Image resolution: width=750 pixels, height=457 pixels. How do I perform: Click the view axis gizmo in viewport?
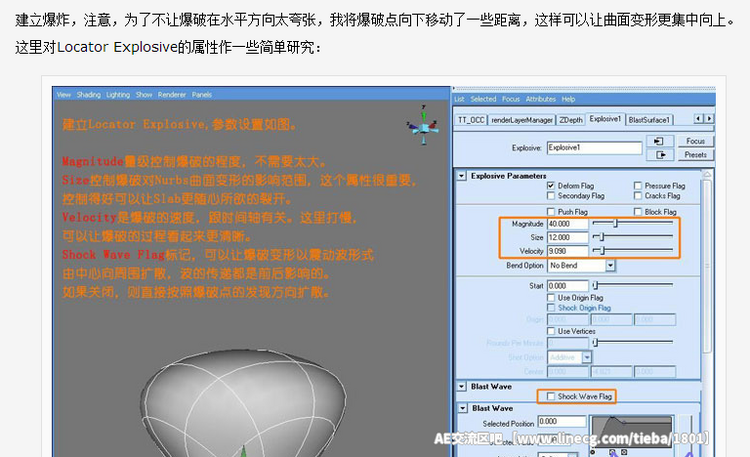pos(424,128)
